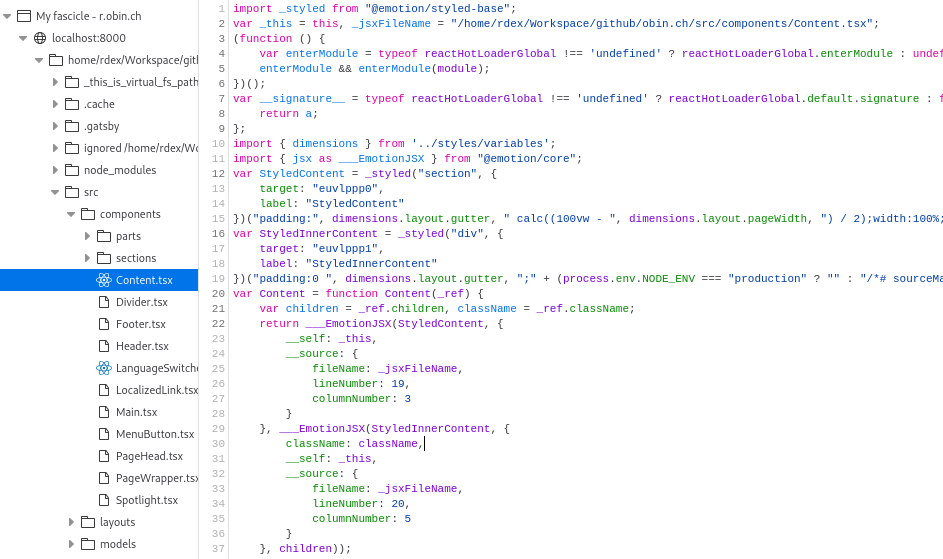Collapse the My fascicle - r.obin.ch root
Image resolution: width=943 pixels, height=559 pixels.
(7, 16)
